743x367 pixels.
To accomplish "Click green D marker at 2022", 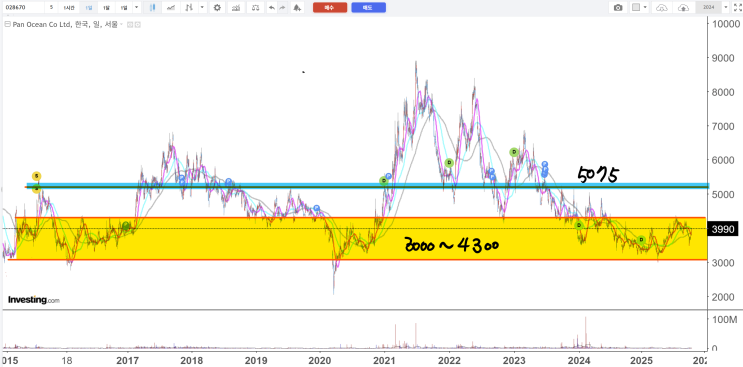I will 449,163.
